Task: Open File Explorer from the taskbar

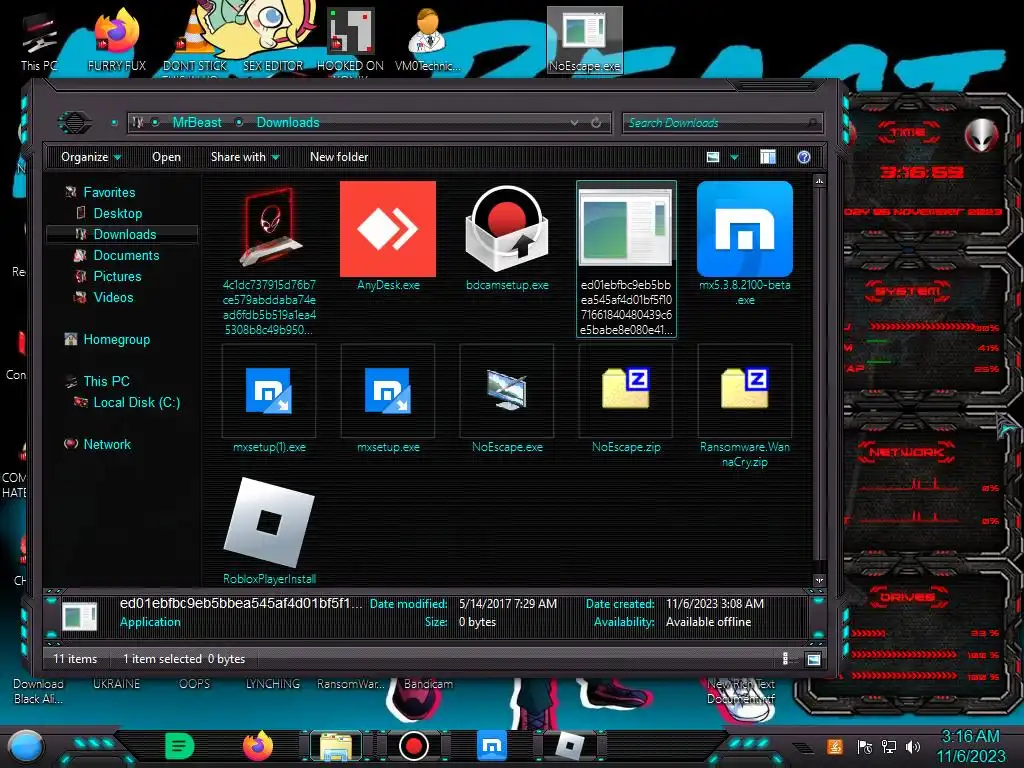Action: point(336,746)
